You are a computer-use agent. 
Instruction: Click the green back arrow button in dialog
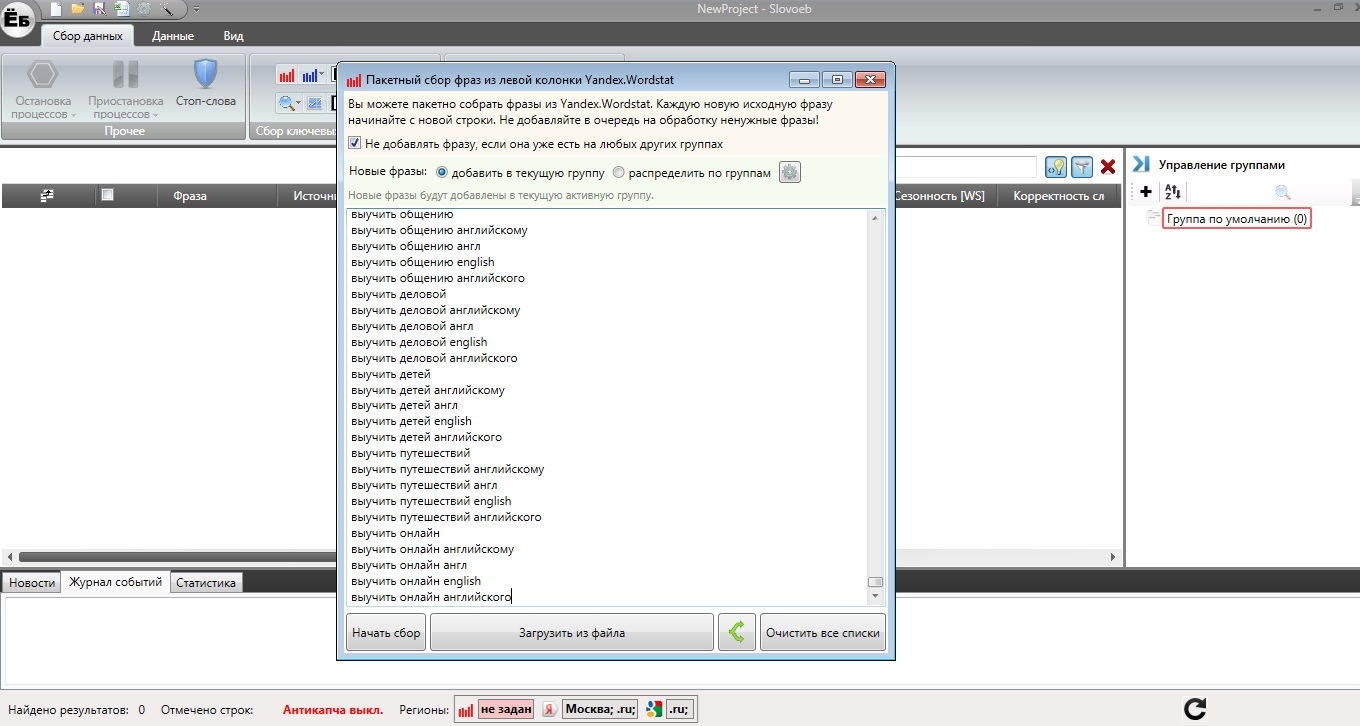tap(737, 633)
